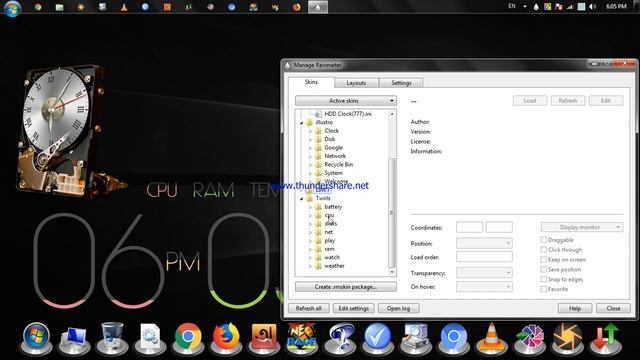Viewport: 640px width, 360px height.
Task: Select active Rainmeter raindrop taskbar button
Action: 318,7
